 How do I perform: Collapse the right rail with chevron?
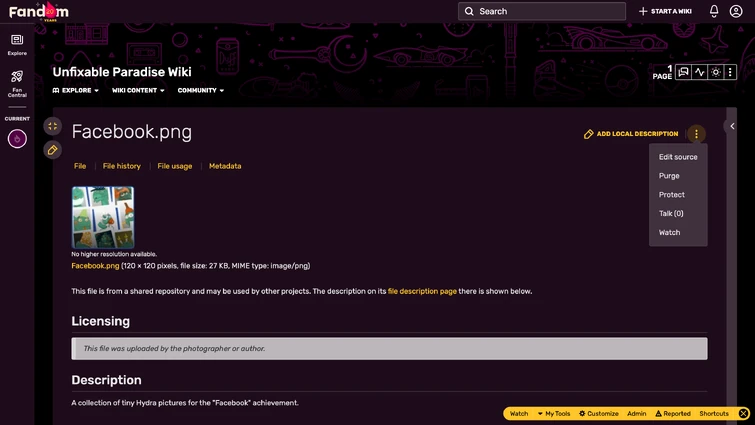coord(732,126)
